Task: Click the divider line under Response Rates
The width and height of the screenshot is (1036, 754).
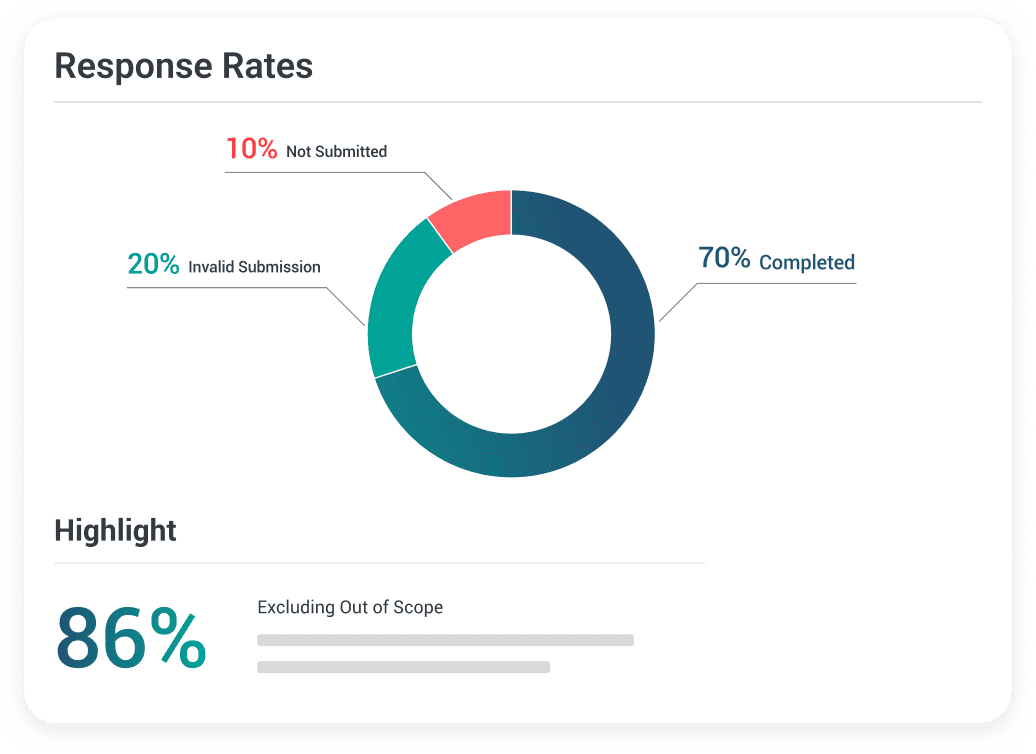Action: [x=517, y=102]
